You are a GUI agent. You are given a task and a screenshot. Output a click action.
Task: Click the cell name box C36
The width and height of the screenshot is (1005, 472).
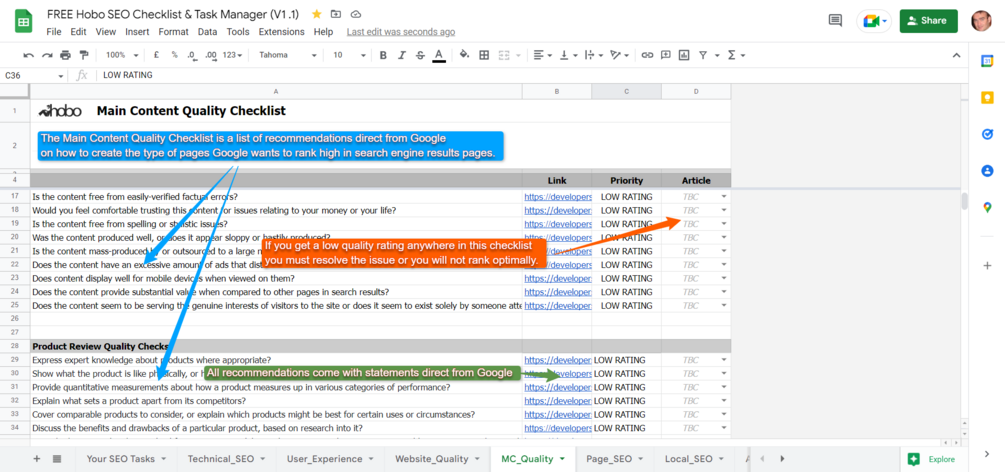click(x=34, y=75)
